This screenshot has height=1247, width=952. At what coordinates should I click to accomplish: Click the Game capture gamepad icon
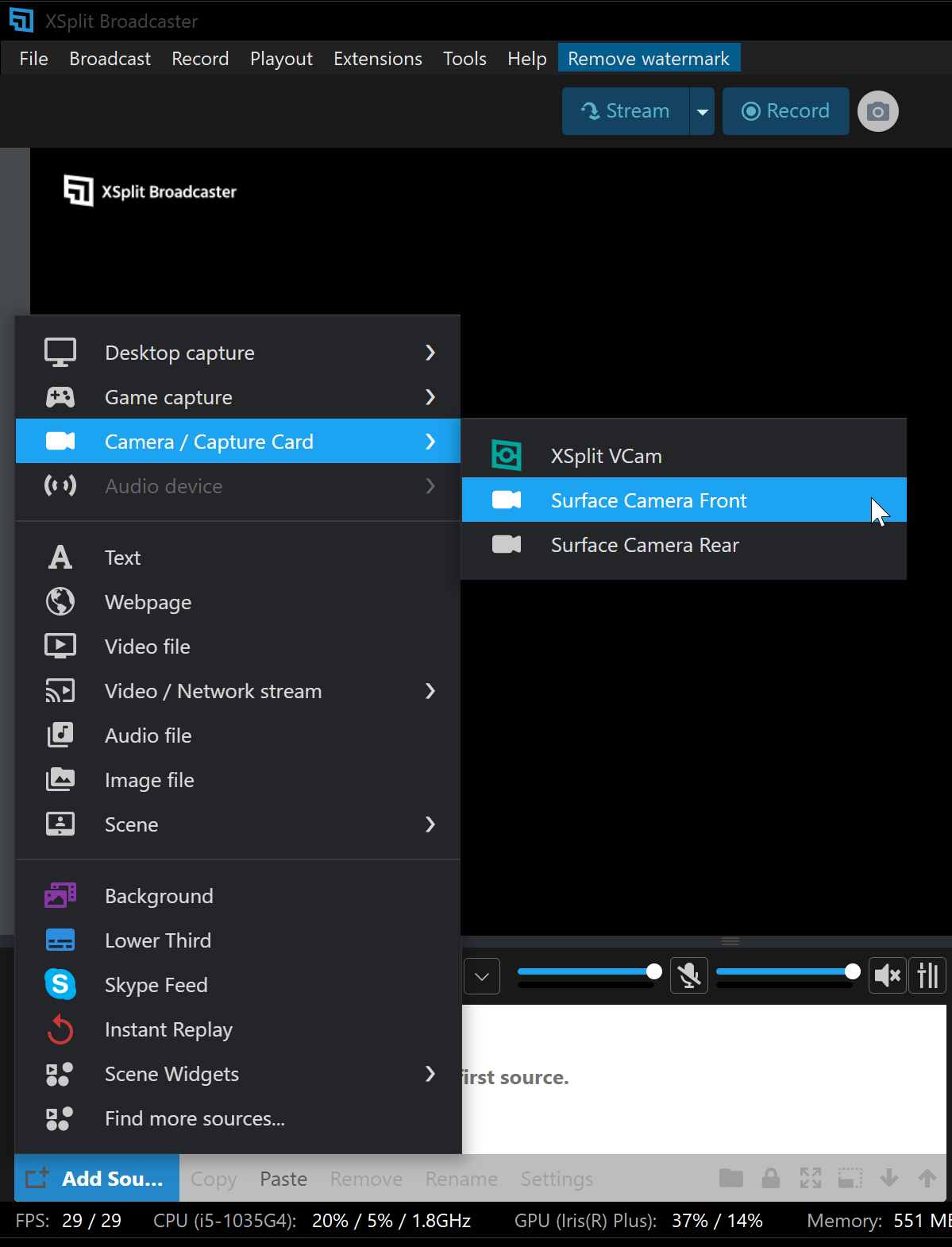[60, 397]
